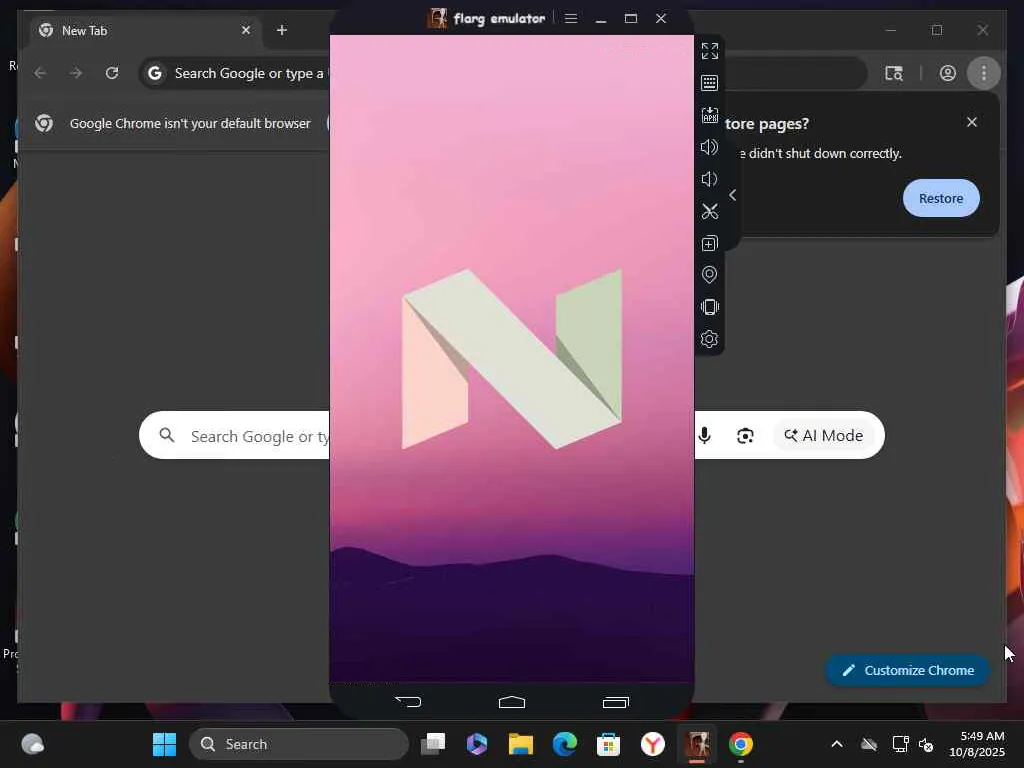Click the Google Lens search icon in Chrome toolbar

pyautogui.click(x=893, y=73)
